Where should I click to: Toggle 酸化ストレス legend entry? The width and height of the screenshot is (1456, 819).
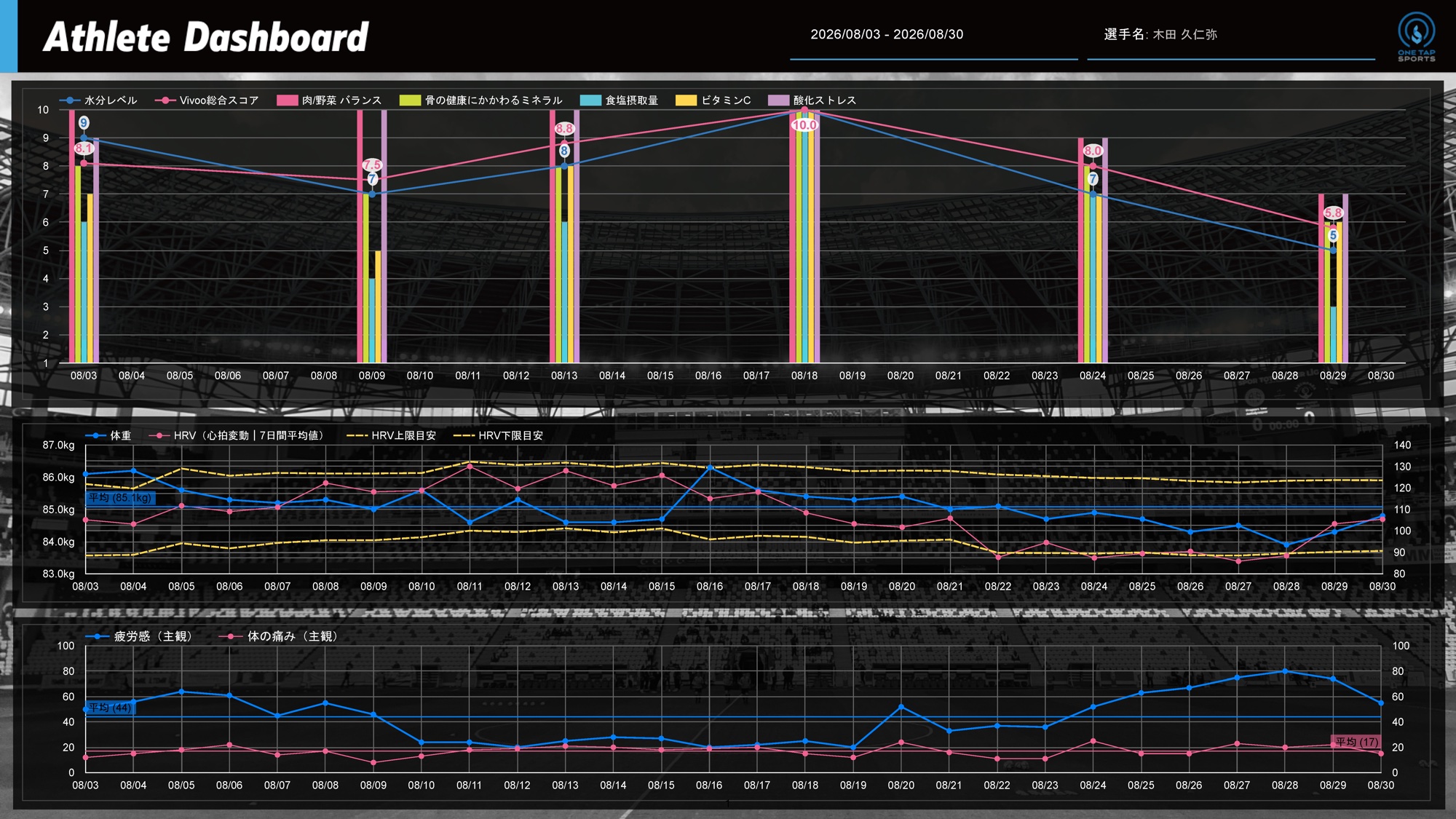[x=812, y=100]
